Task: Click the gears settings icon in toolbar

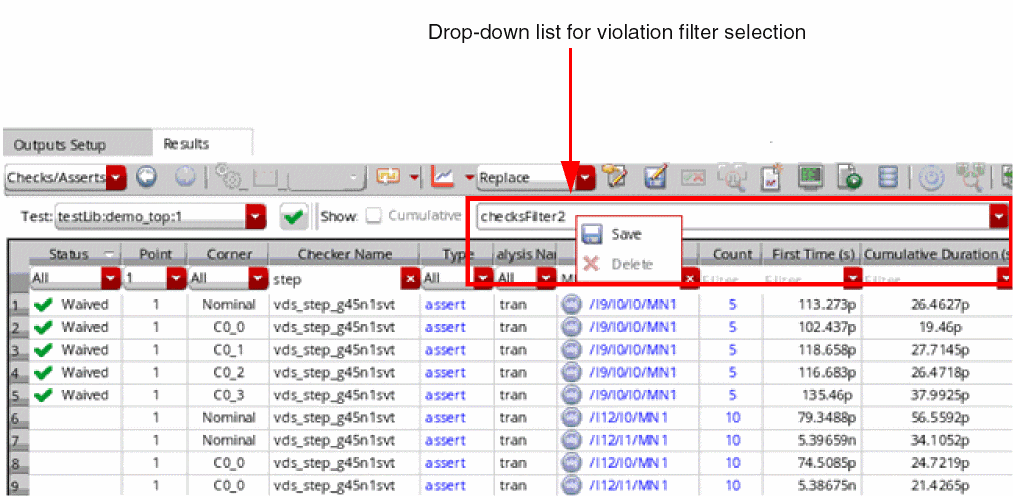Action: 227,176
